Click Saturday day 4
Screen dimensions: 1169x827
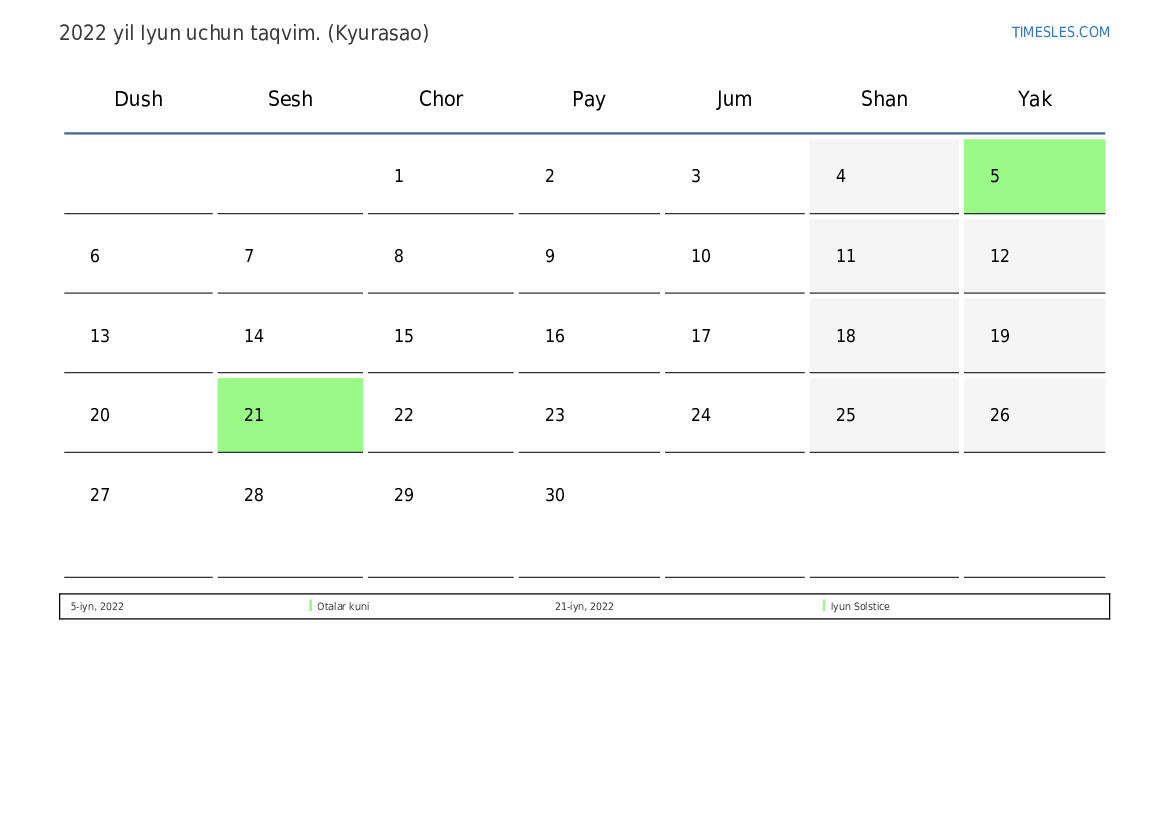pos(884,177)
